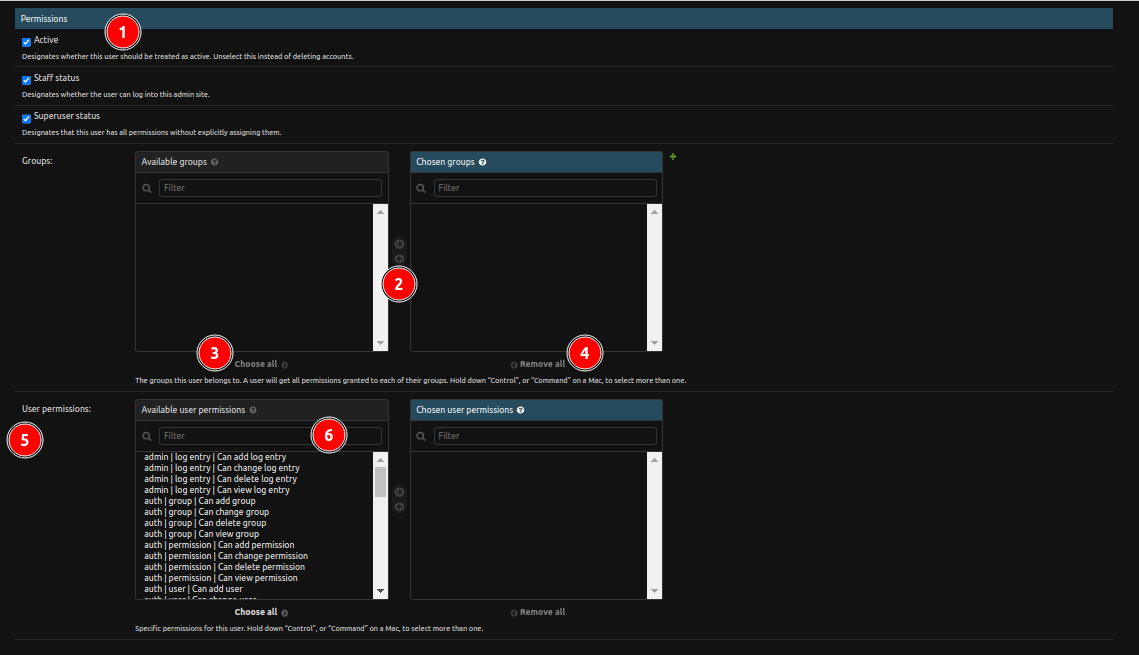Image resolution: width=1139 pixels, height=655 pixels.
Task: Click the green plus icon to add a group
Action: point(671,157)
